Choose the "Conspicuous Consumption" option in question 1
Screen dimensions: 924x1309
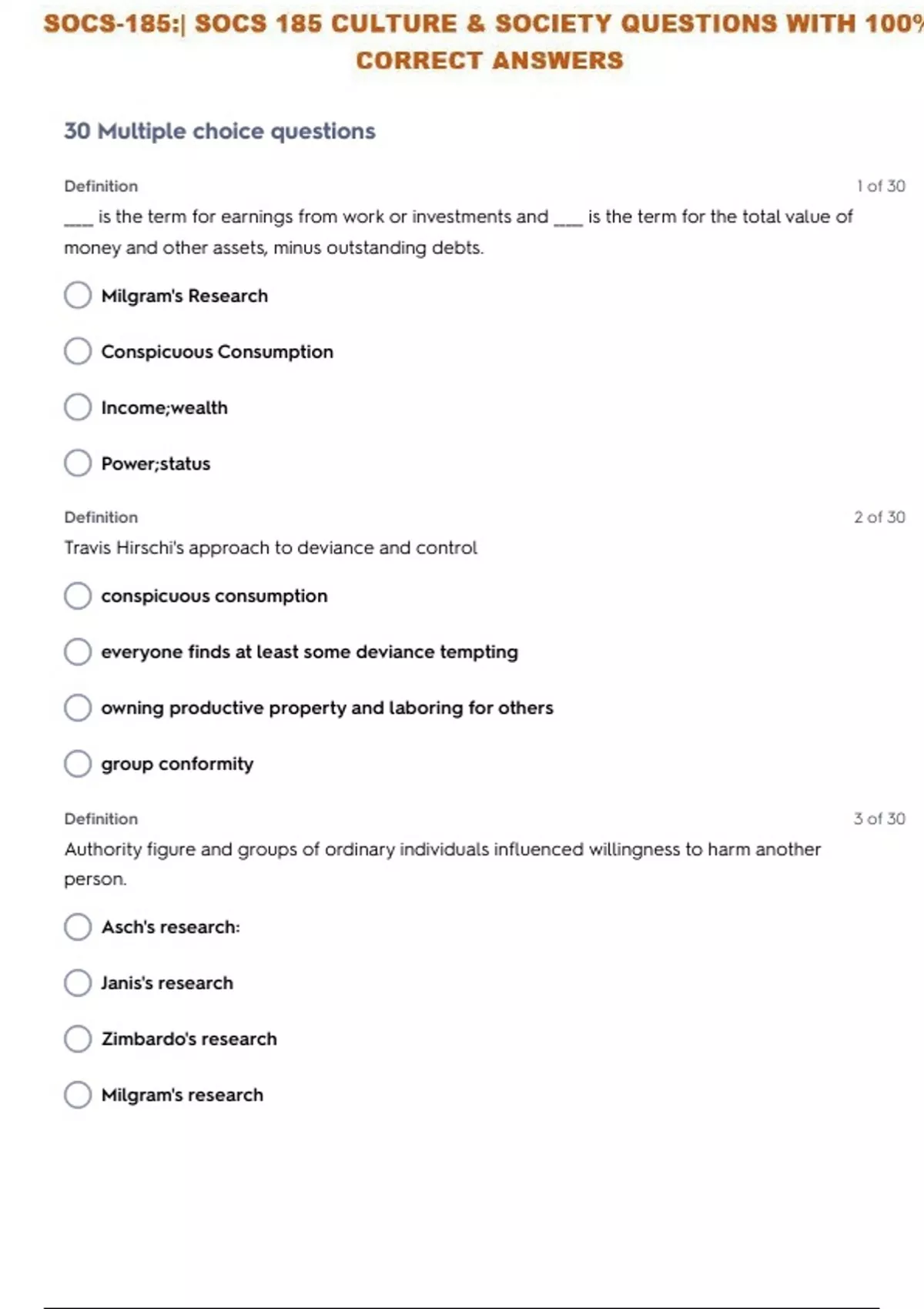78,352
